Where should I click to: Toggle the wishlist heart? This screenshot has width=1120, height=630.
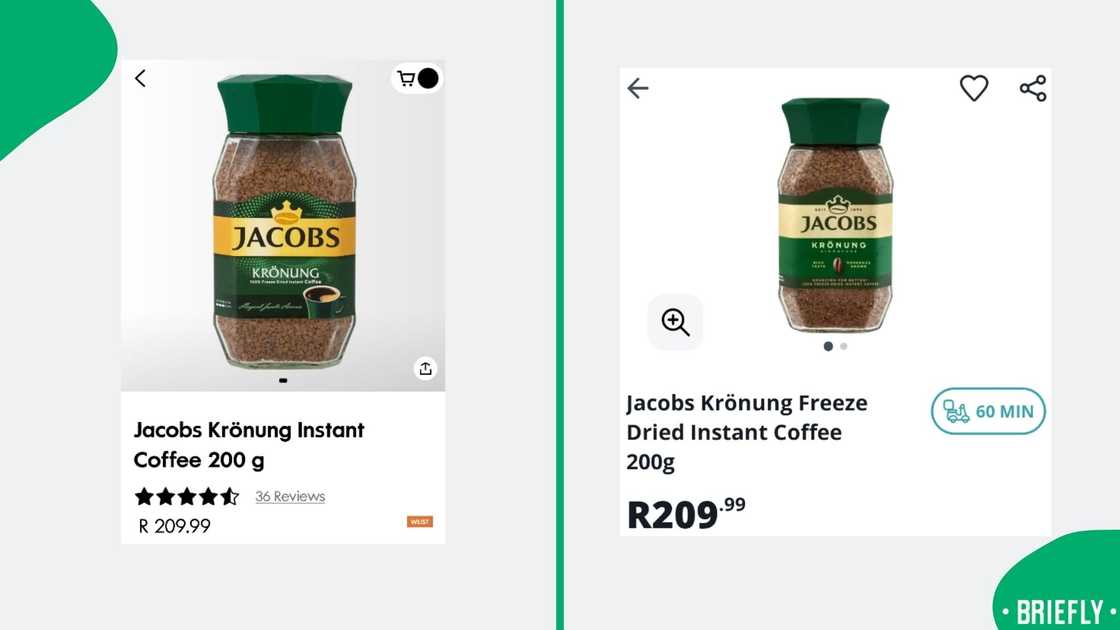[973, 88]
